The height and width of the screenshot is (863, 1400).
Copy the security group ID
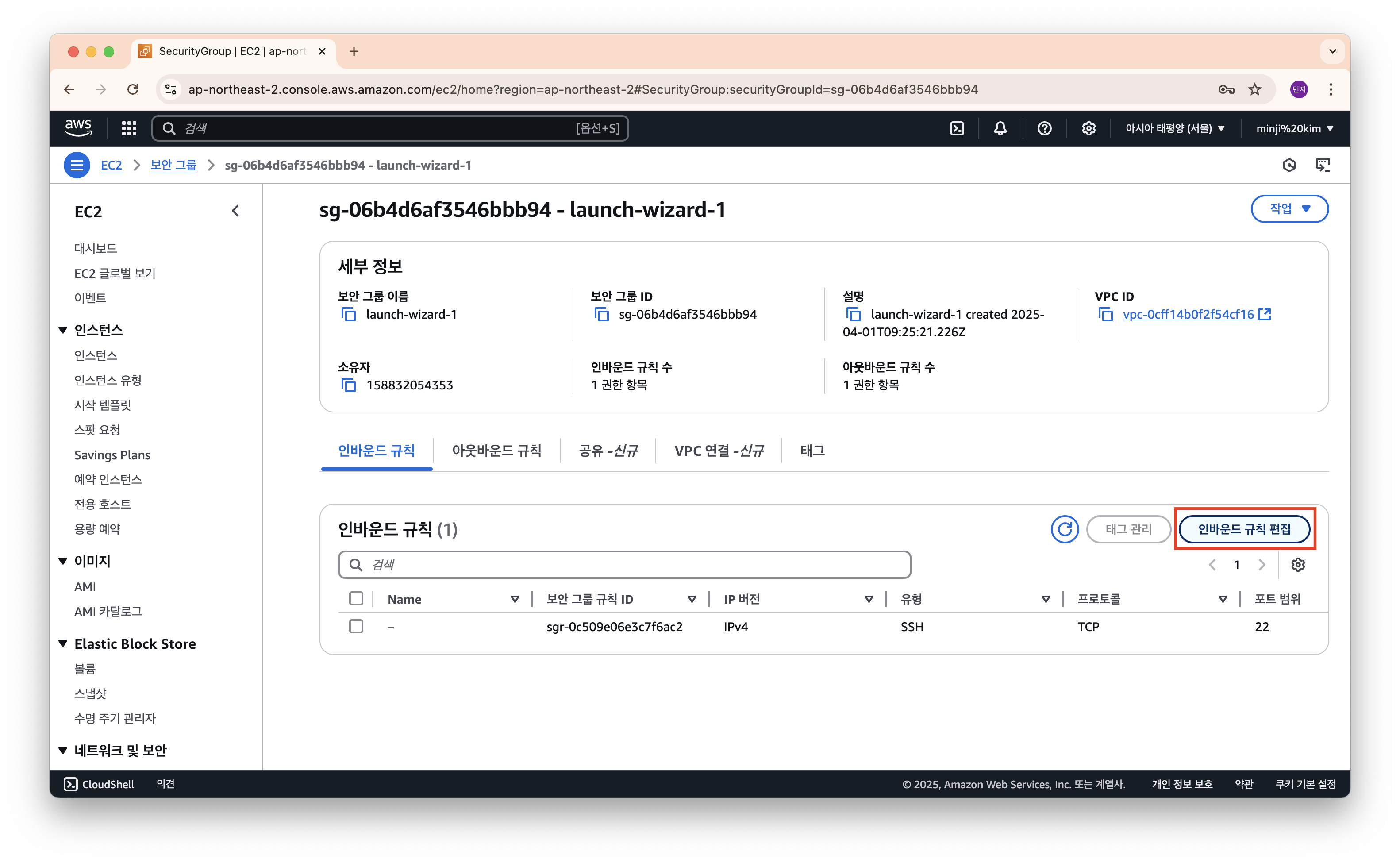click(x=601, y=315)
